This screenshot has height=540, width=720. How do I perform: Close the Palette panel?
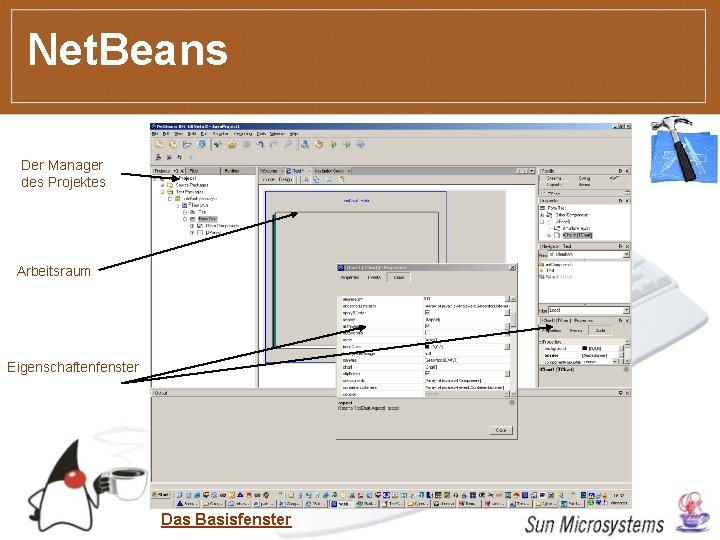tap(627, 171)
